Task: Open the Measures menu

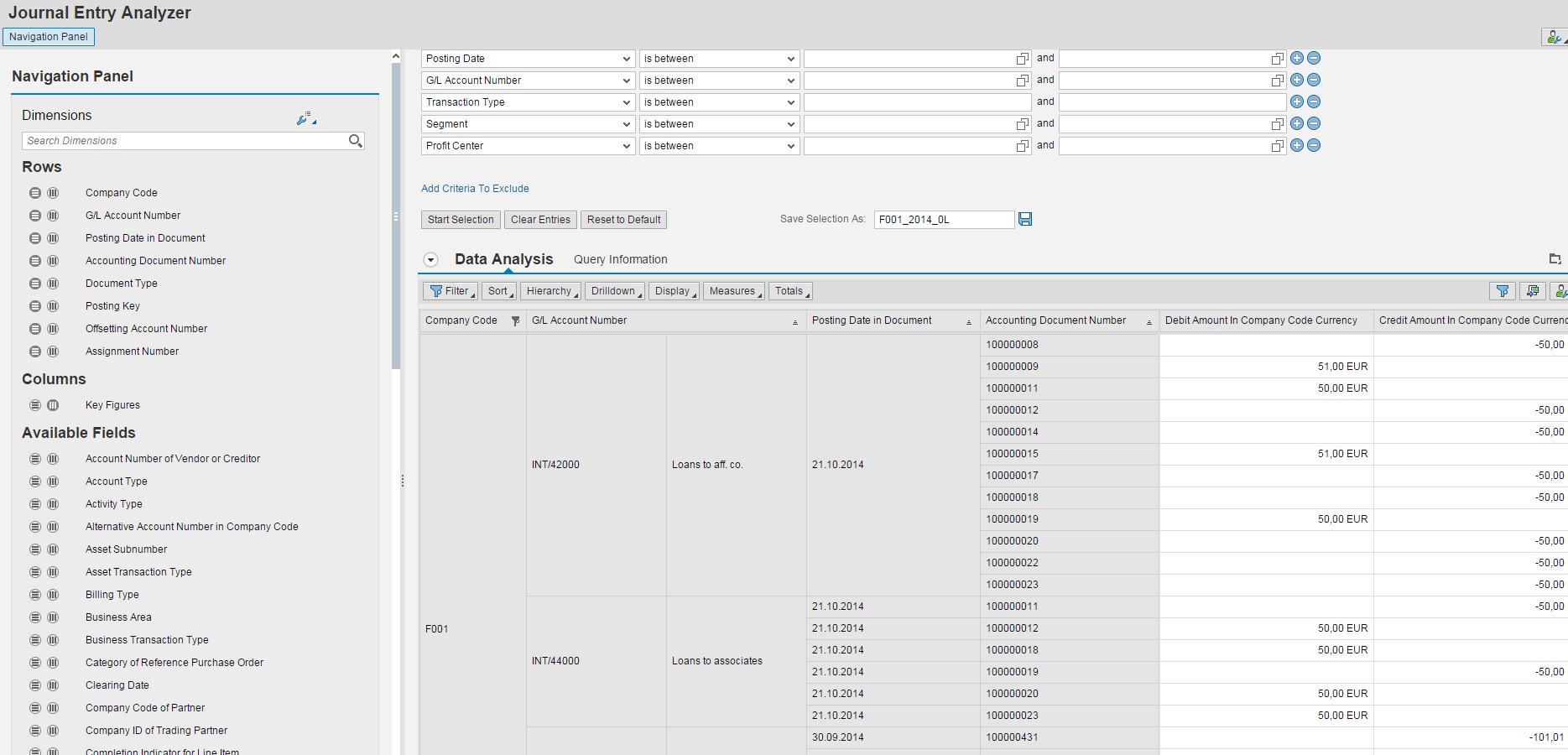Action: [734, 291]
